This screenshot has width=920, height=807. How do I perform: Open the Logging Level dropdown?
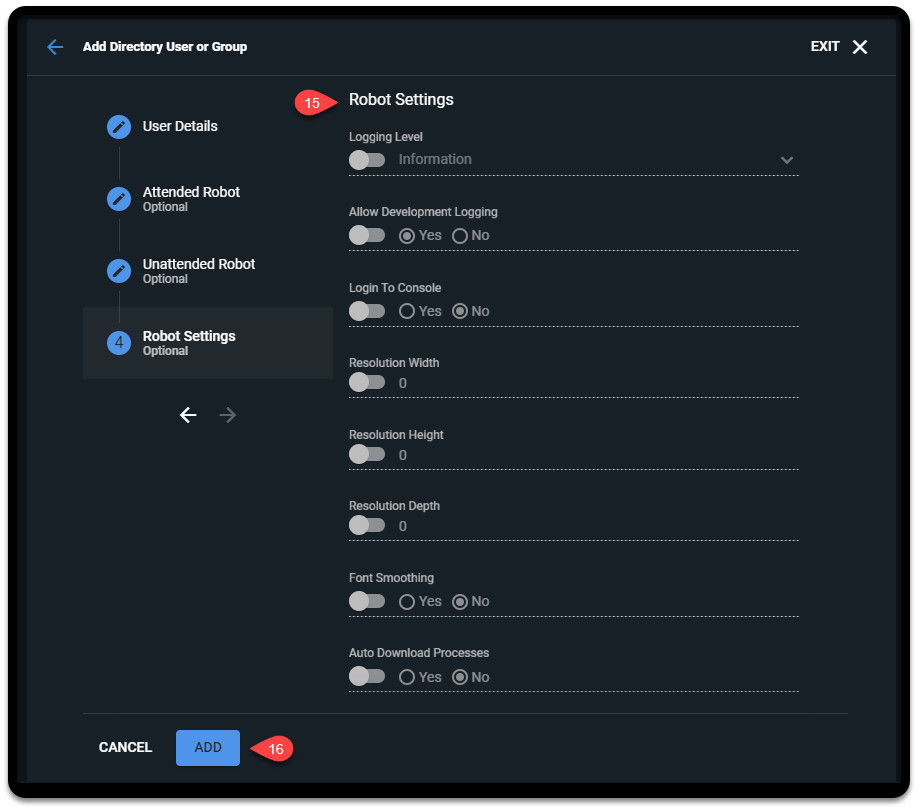click(787, 159)
